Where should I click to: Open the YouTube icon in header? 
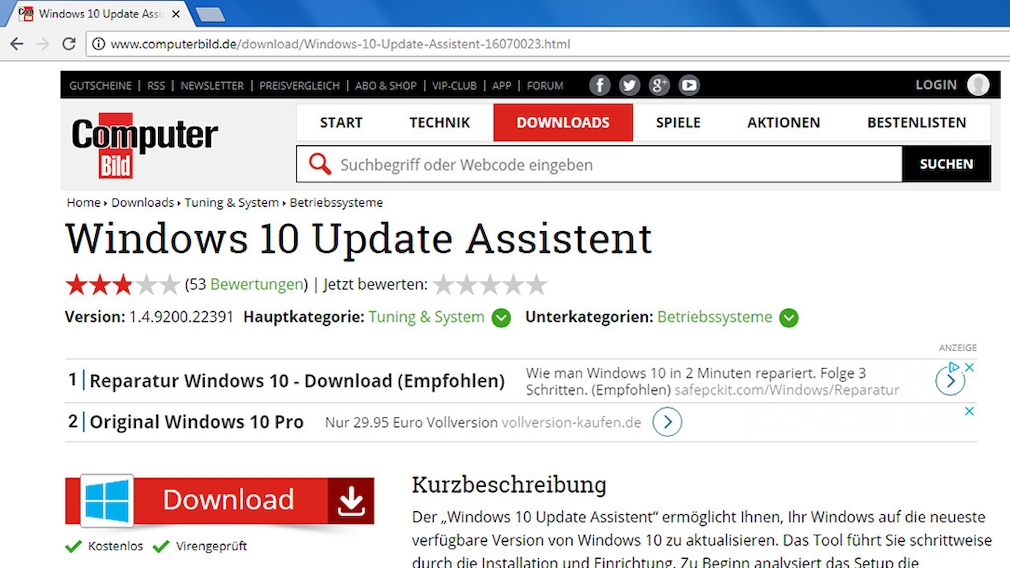tap(689, 85)
